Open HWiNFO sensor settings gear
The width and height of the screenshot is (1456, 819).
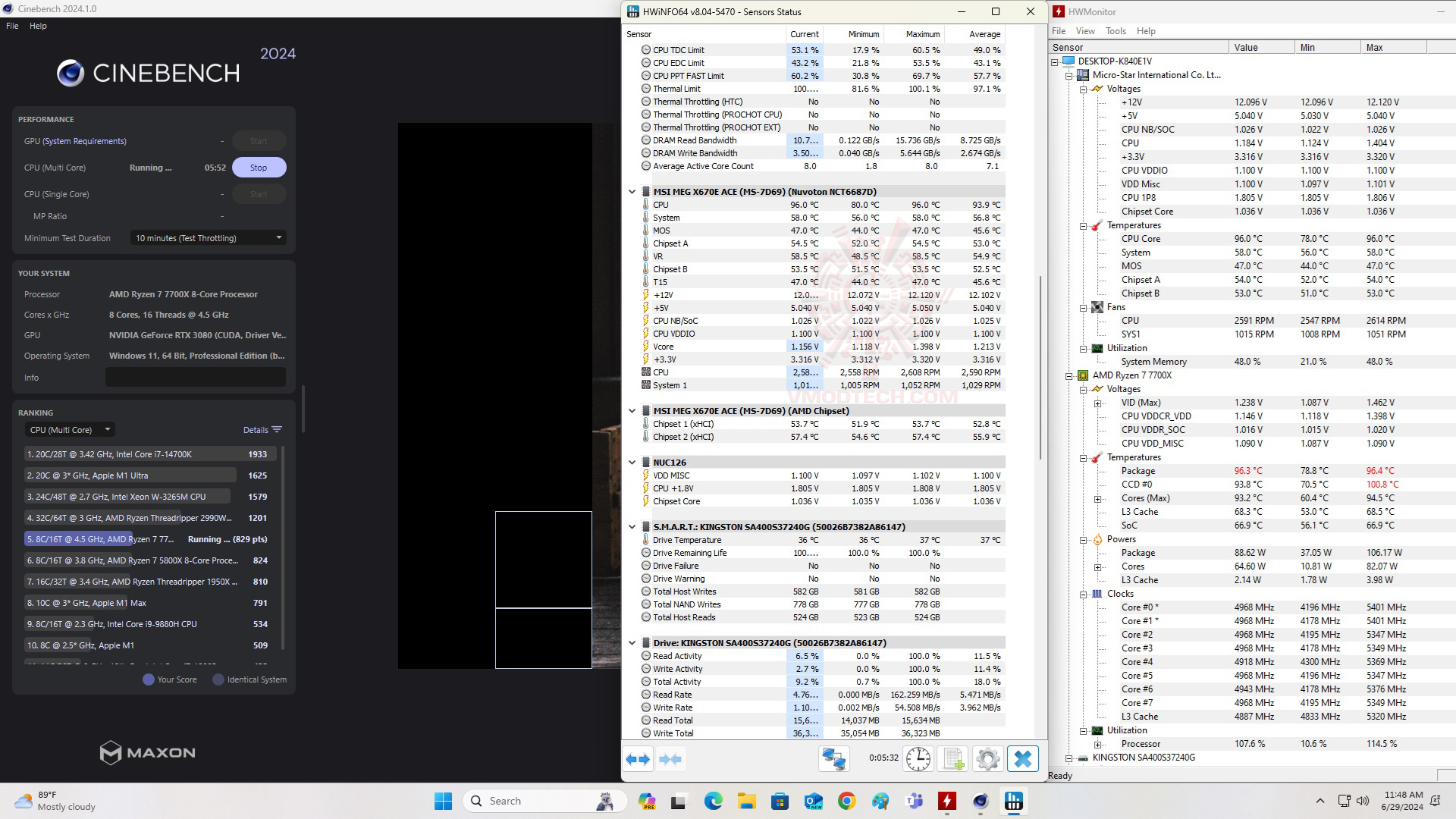(987, 759)
